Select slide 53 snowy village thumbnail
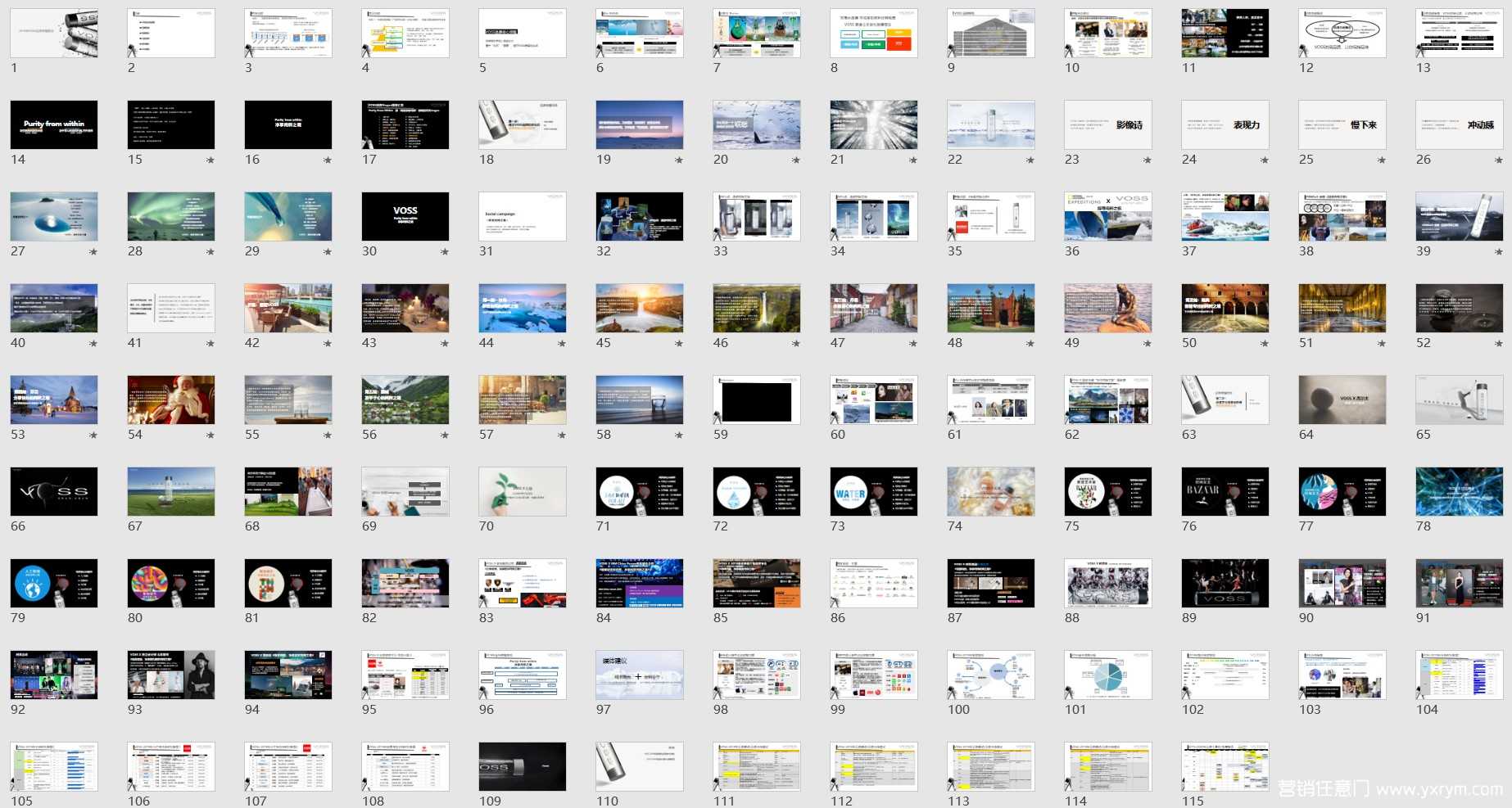Image resolution: width=1512 pixels, height=808 pixels. click(x=54, y=399)
